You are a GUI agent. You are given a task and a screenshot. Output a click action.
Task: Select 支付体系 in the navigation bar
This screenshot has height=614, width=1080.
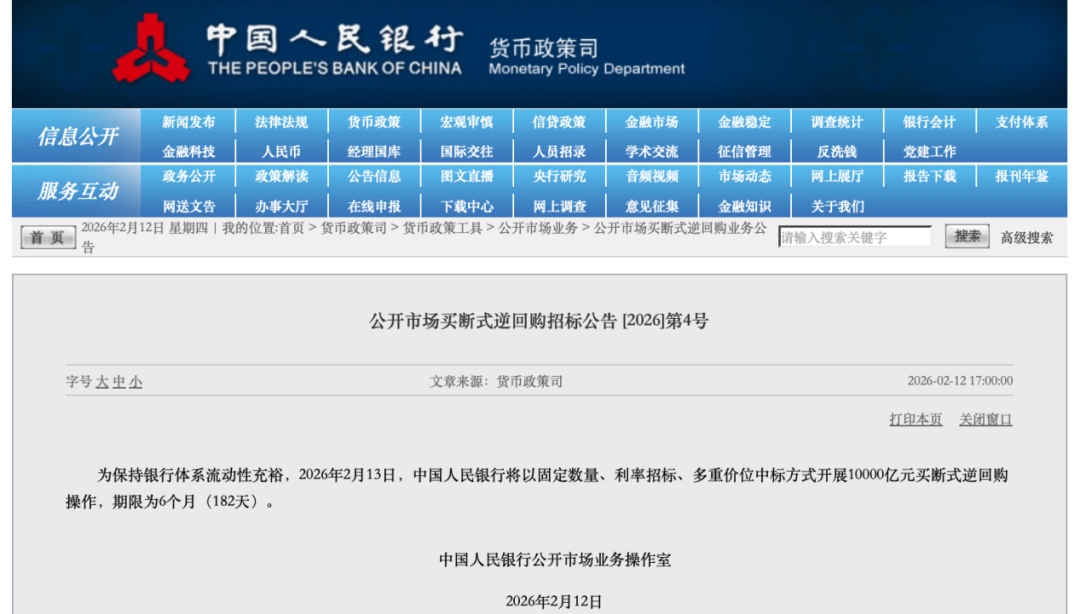pyautogui.click(x=1021, y=122)
